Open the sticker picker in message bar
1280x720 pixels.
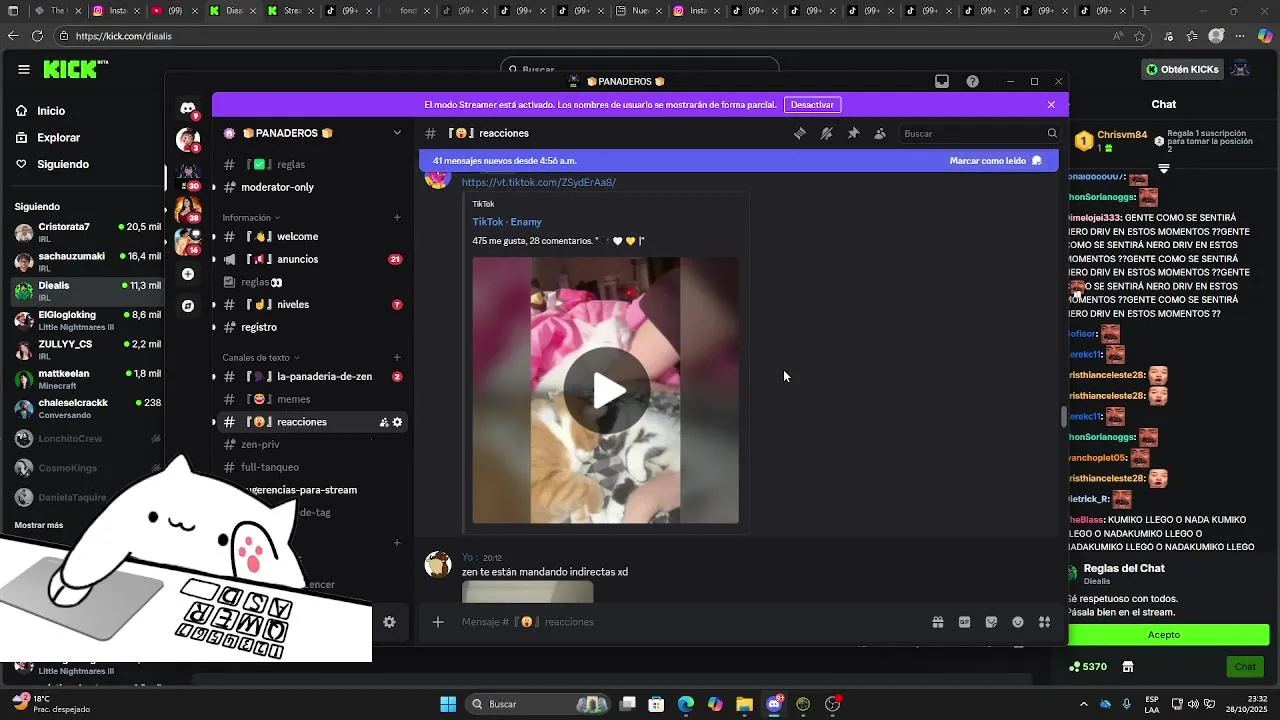tap(991, 622)
